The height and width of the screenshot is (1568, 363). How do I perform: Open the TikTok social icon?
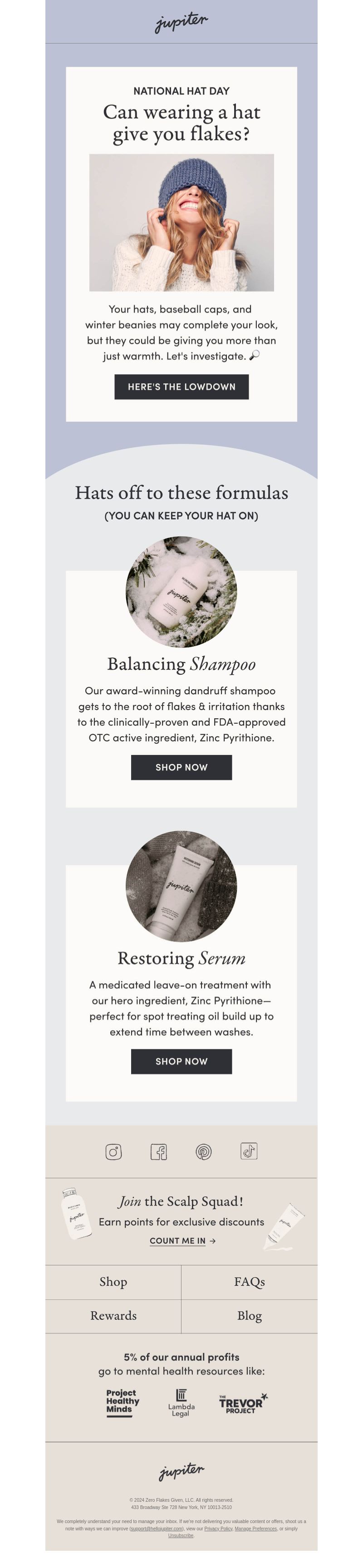(x=249, y=1151)
